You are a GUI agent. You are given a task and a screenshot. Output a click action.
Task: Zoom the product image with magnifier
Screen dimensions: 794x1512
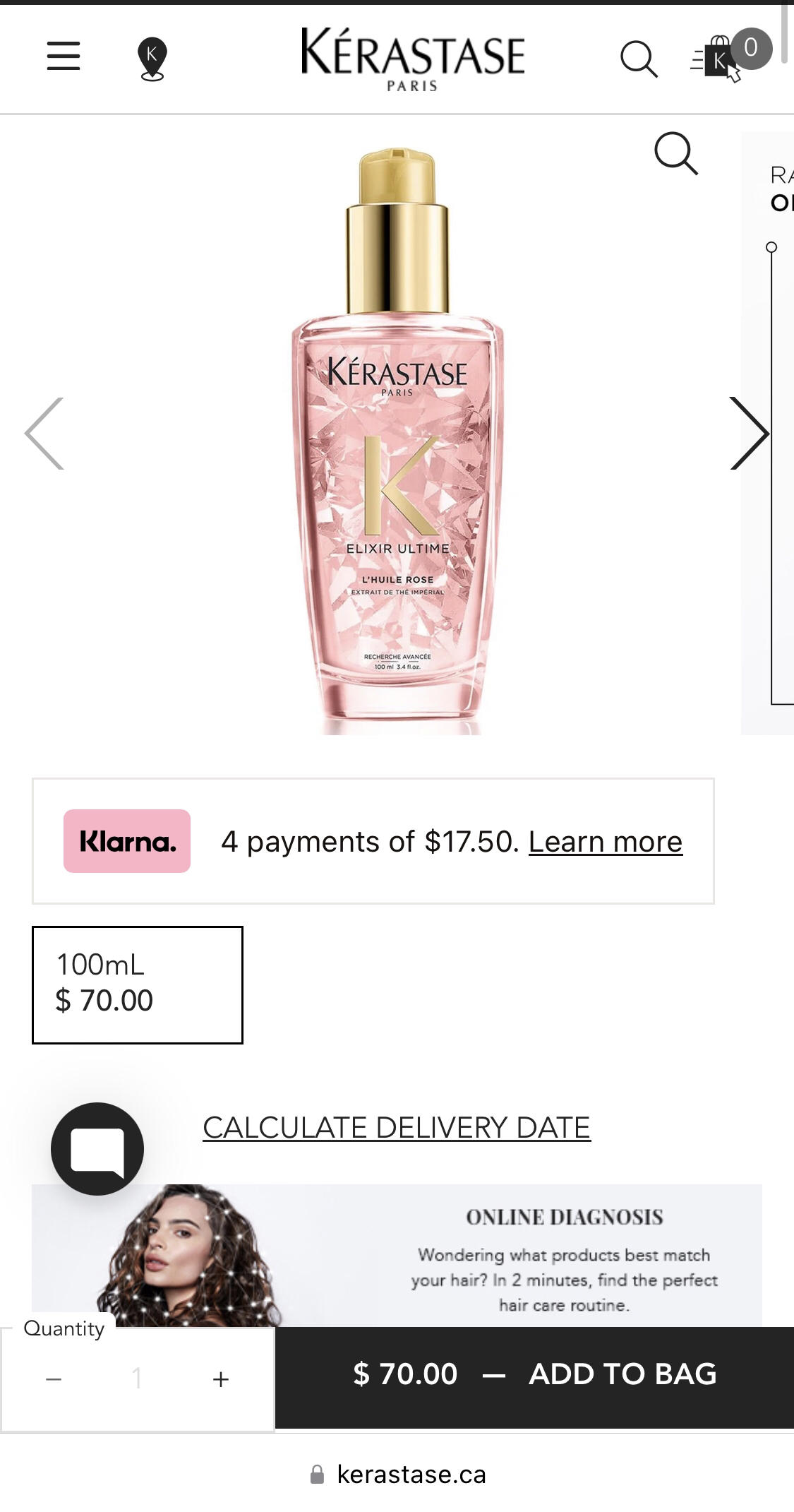[x=675, y=153]
